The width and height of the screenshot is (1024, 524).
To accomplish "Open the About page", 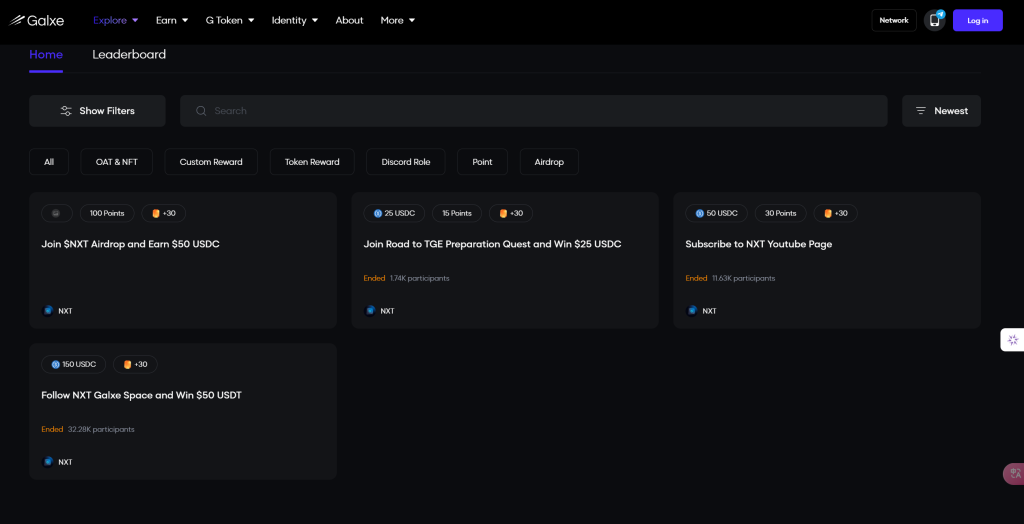I will (349, 20).
